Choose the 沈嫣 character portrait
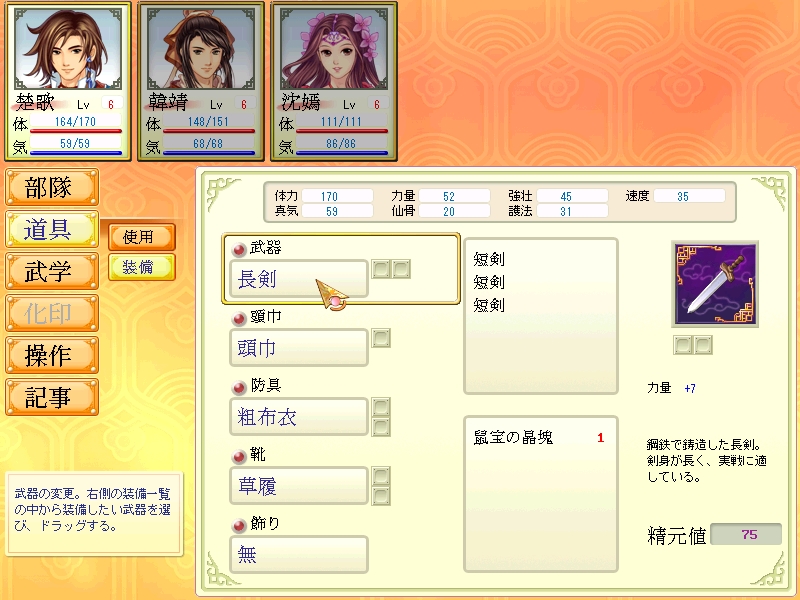This screenshot has height=600, width=800. pyautogui.click(x=334, y=48)
